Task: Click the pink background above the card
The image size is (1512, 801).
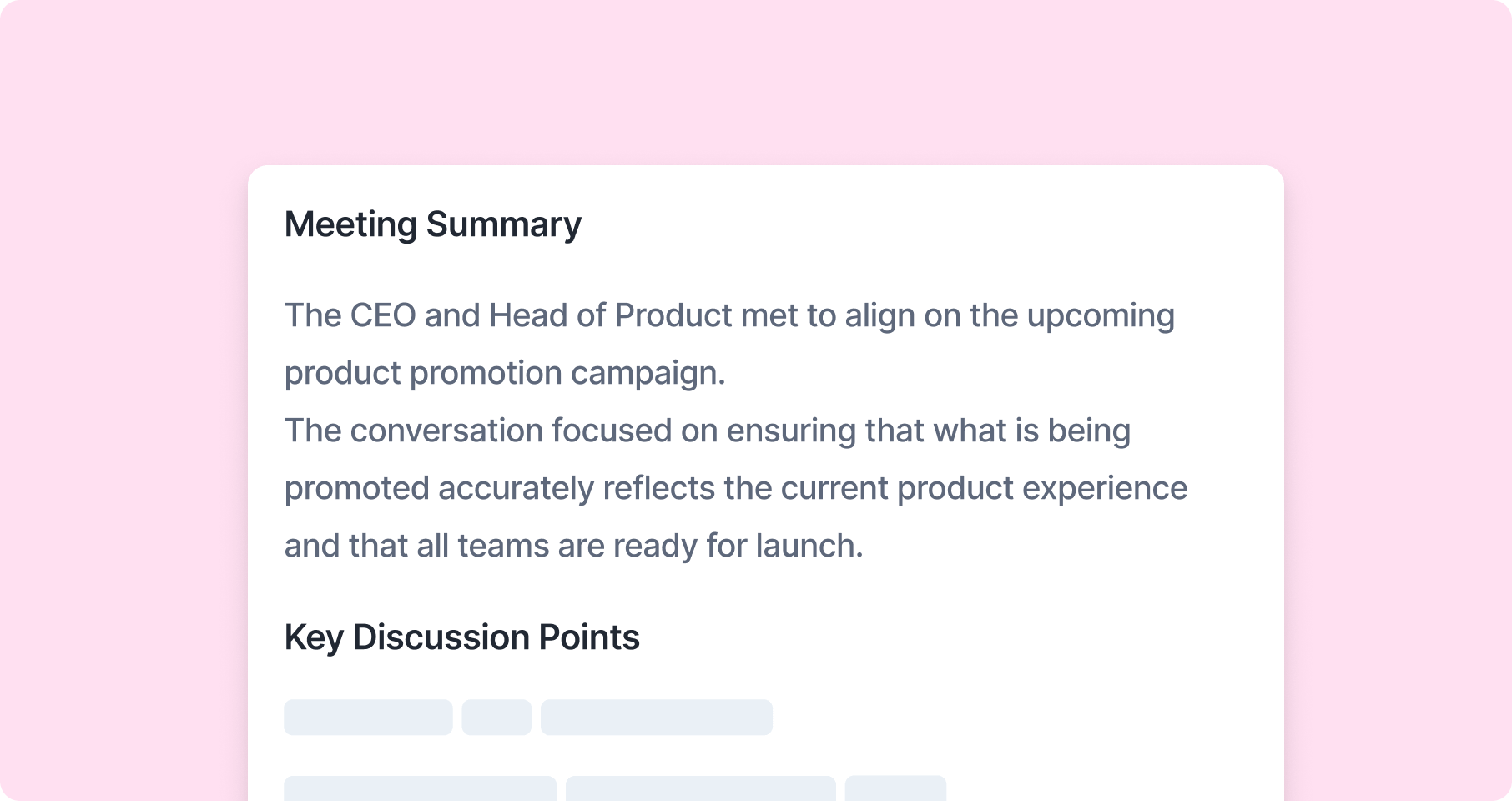Action: 756,83
